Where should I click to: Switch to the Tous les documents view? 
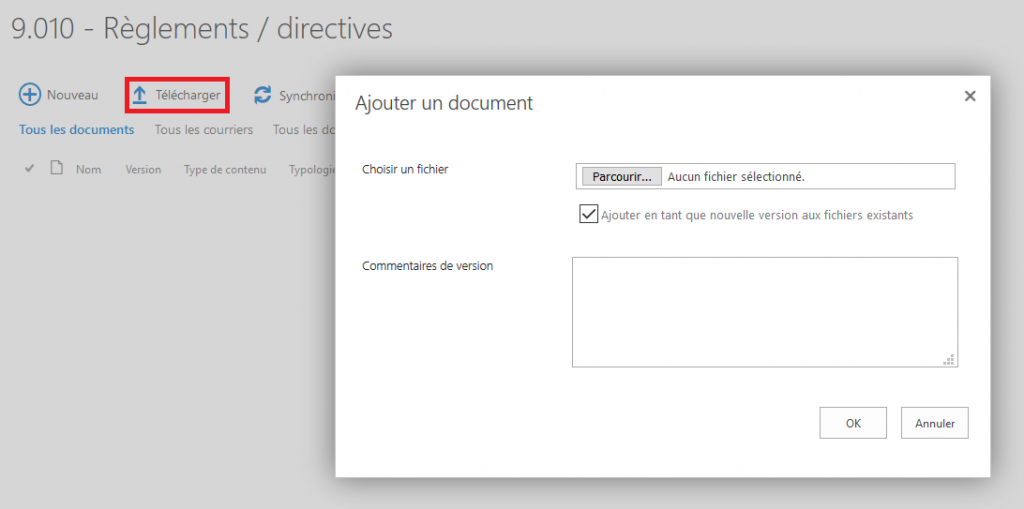pyautogui.click(x=77, y=130)
